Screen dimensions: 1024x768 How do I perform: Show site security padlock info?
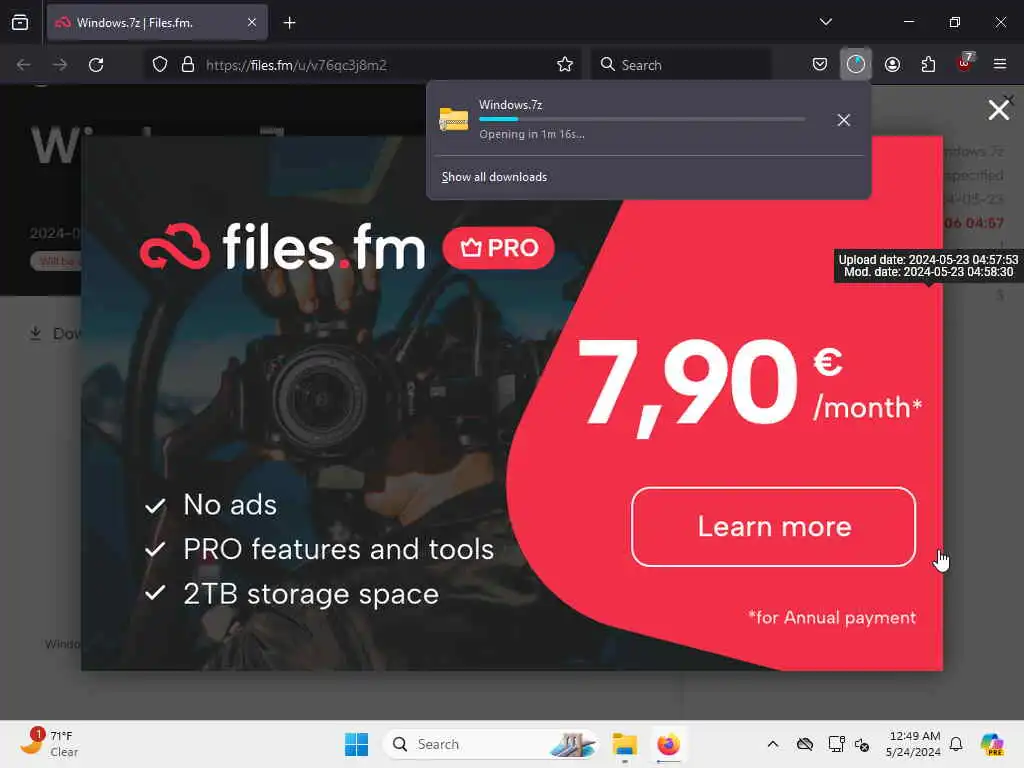tap(188, 65)
